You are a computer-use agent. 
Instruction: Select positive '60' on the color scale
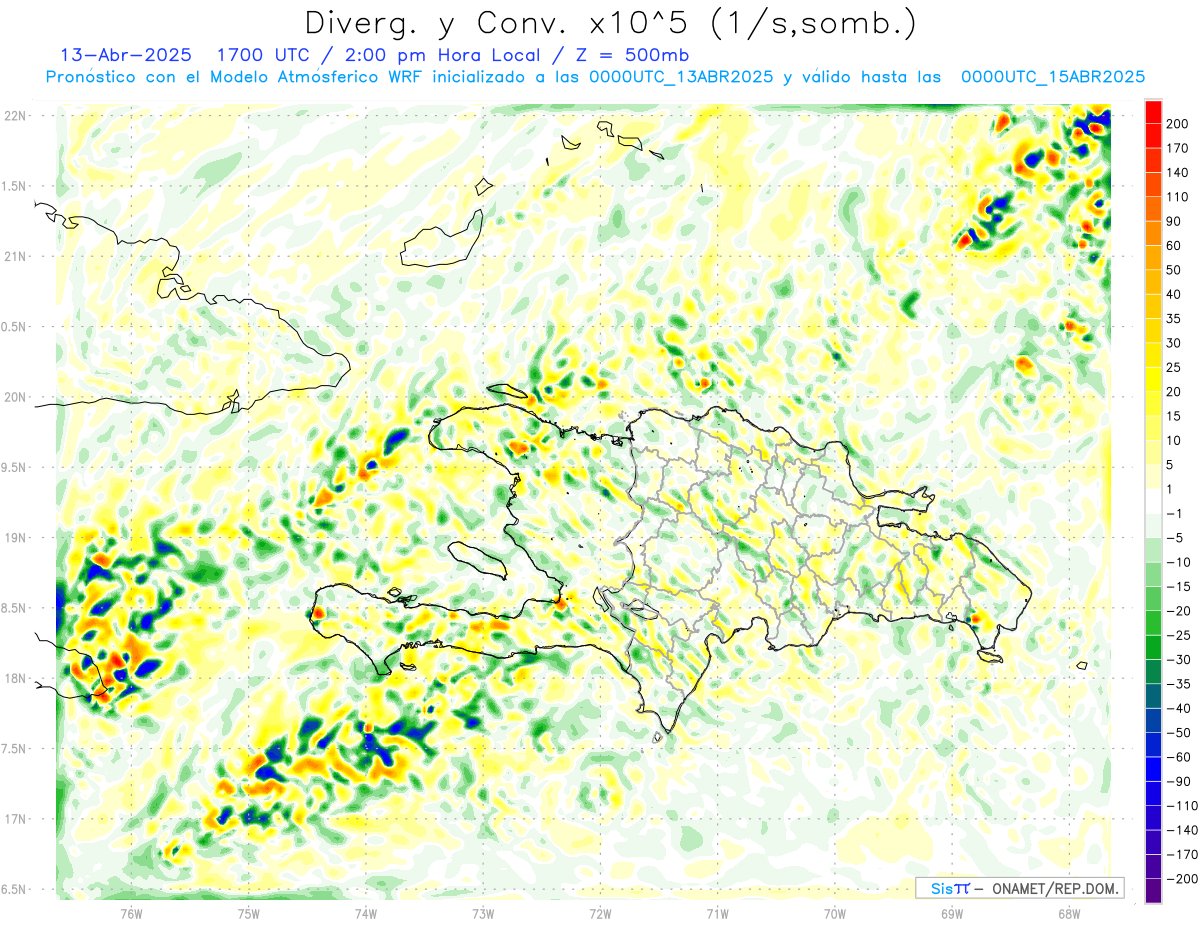tap(1174, 245)
